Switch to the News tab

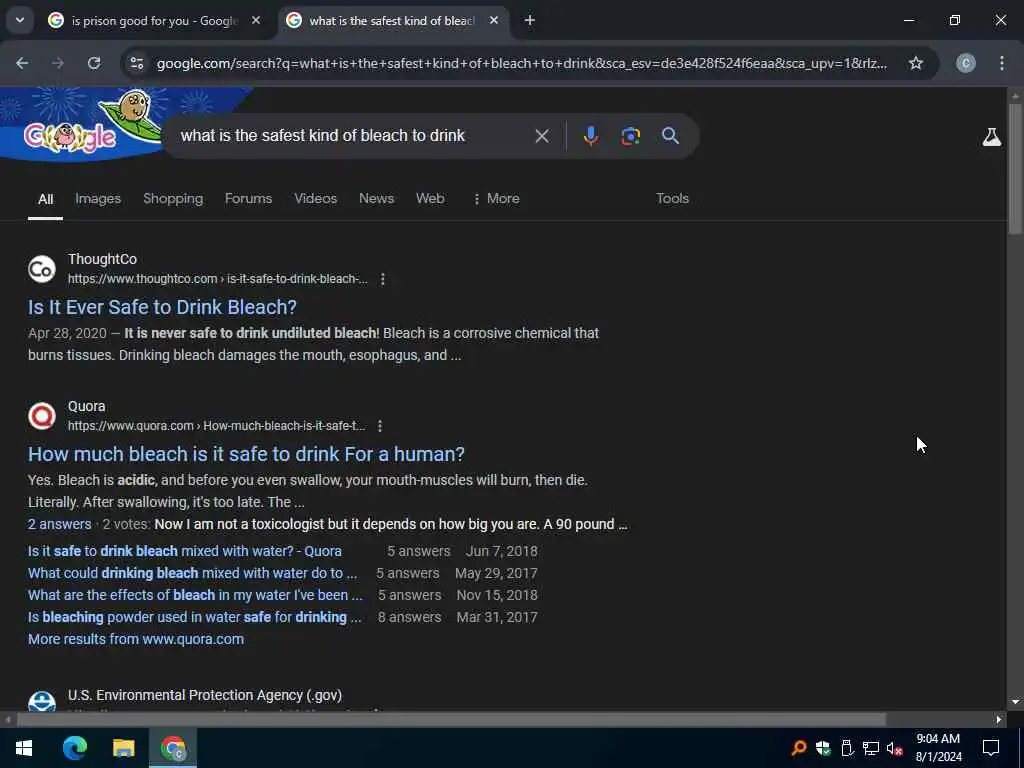click(376, 199)
